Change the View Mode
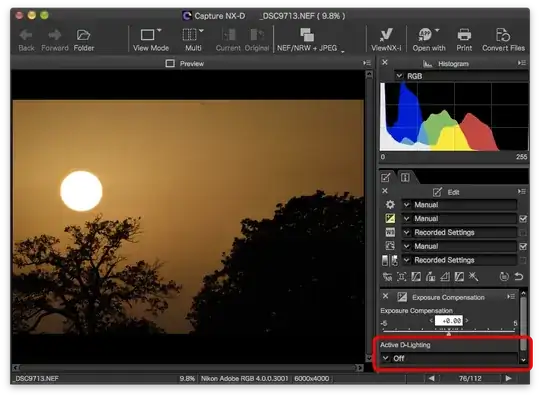The height and width of the screenshot is (397, 540). (x=151, y=40)
